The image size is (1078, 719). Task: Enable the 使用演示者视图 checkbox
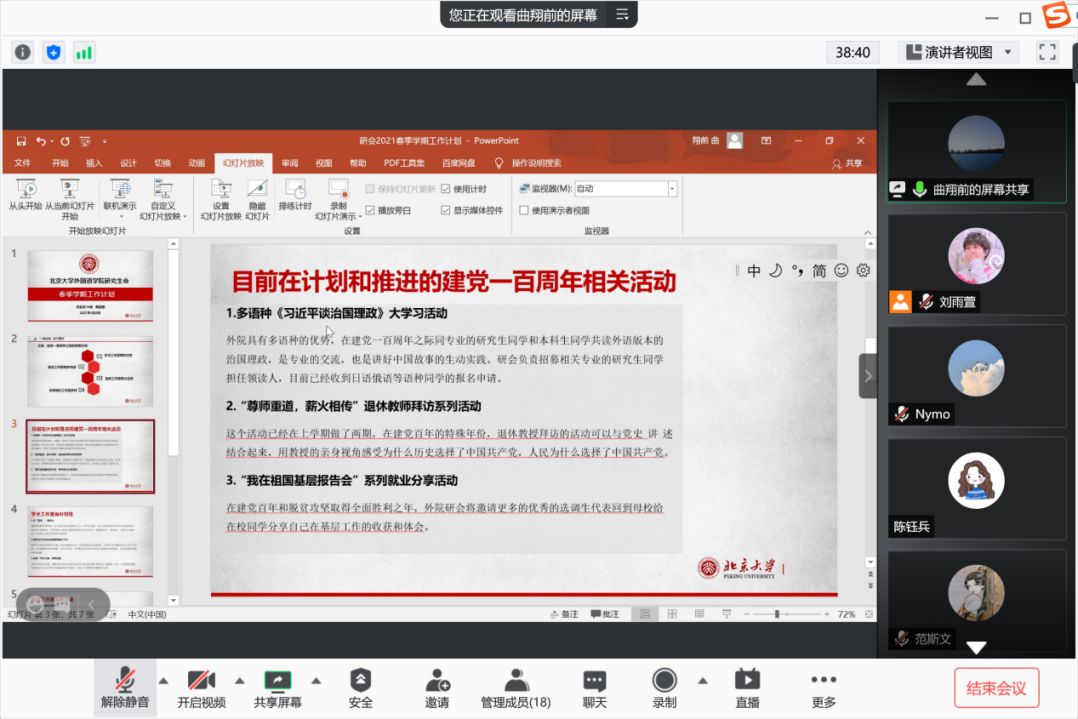point(524,210)
